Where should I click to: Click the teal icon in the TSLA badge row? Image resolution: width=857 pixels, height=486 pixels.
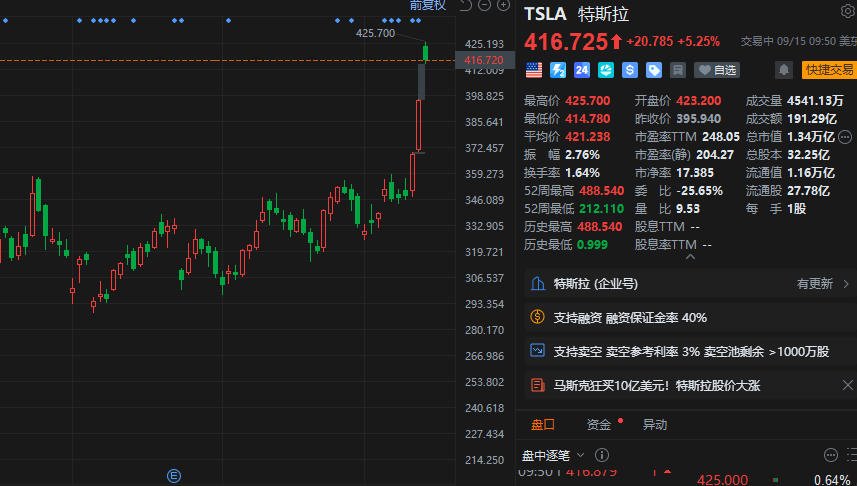tap(606, 70)
